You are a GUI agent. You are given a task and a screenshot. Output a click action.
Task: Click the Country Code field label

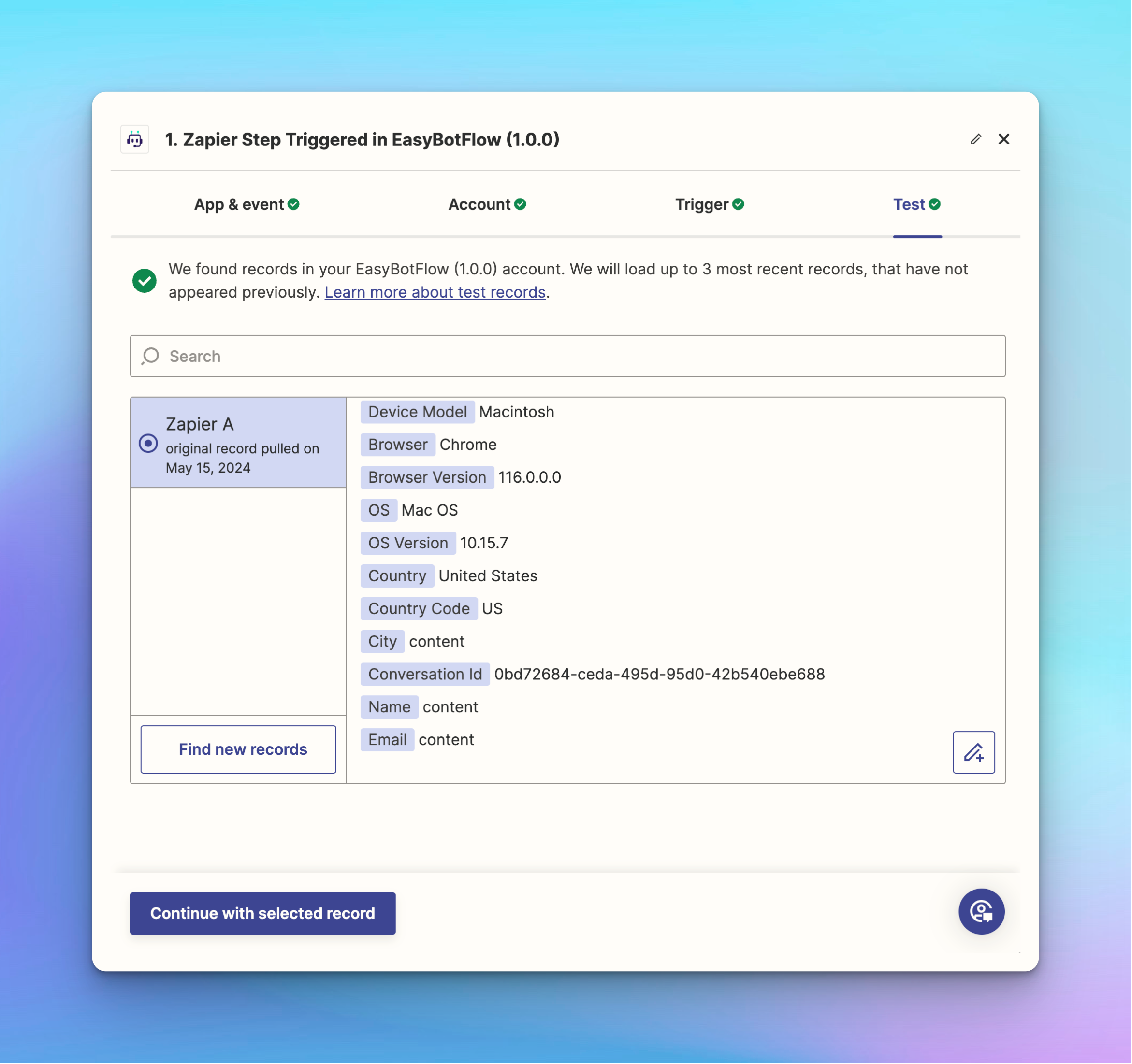point(419,609)
